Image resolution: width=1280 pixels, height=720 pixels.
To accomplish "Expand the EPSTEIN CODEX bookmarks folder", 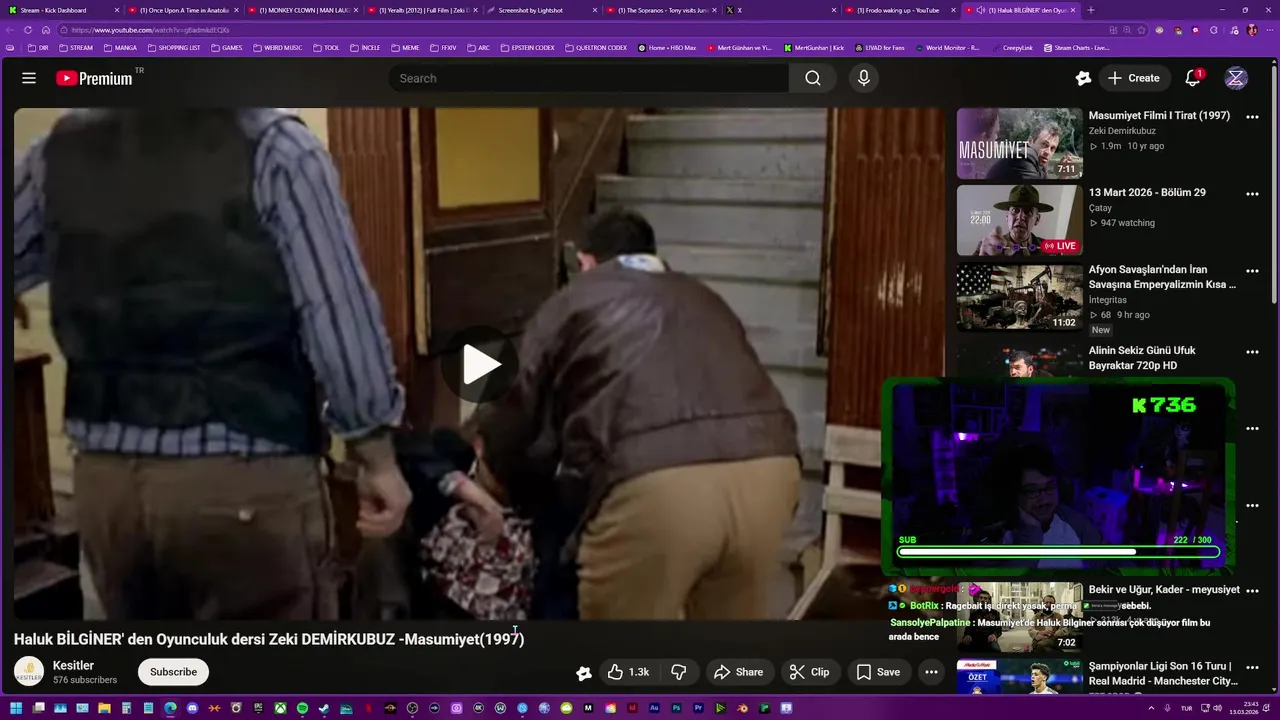I will tap(527, 47).
